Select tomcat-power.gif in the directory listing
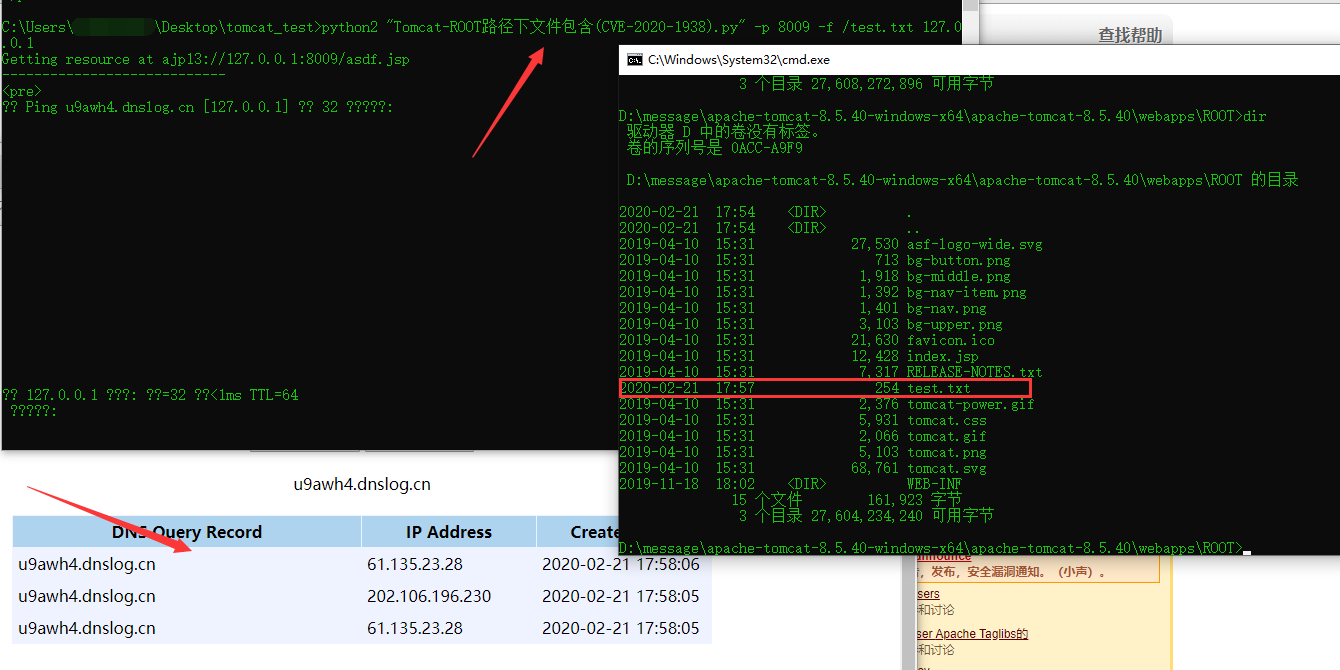 (971, 404)
